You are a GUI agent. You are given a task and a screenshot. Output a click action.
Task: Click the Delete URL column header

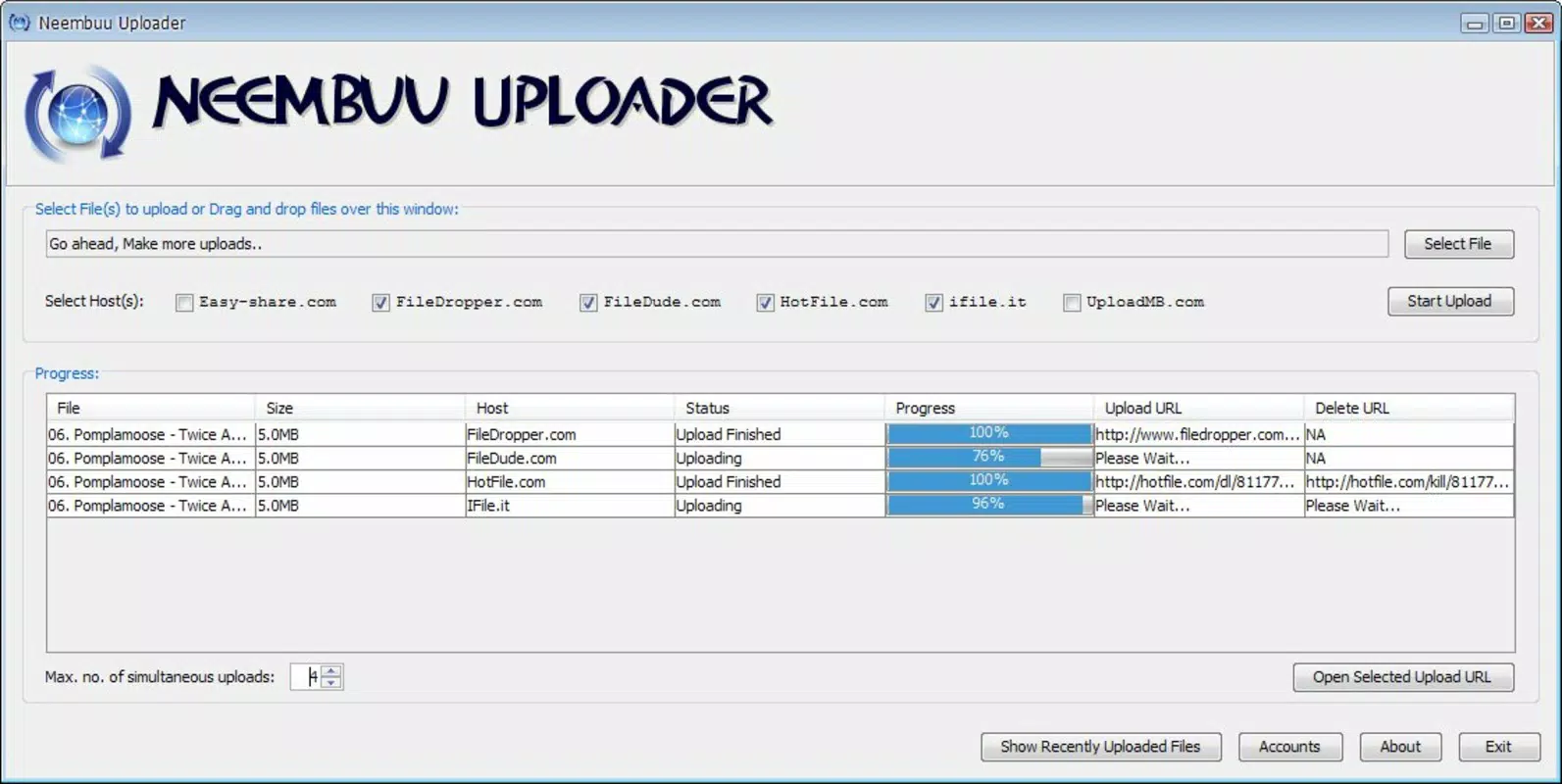pos(1409,408)
